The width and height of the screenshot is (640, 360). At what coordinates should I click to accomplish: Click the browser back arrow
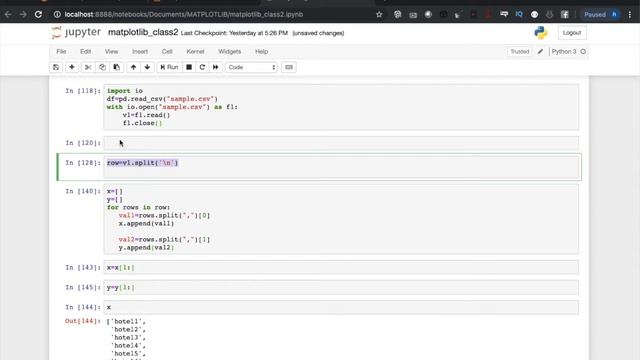click(8, 14)
